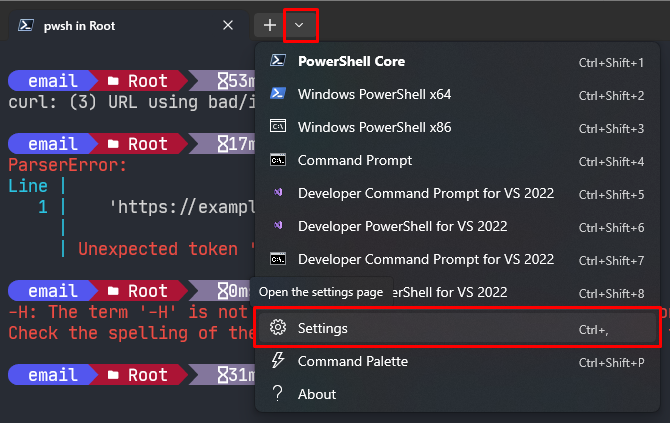Click the 'Line' label in the terminal
The width and height of the screenshot is (670, 423).
pos(28,186)
